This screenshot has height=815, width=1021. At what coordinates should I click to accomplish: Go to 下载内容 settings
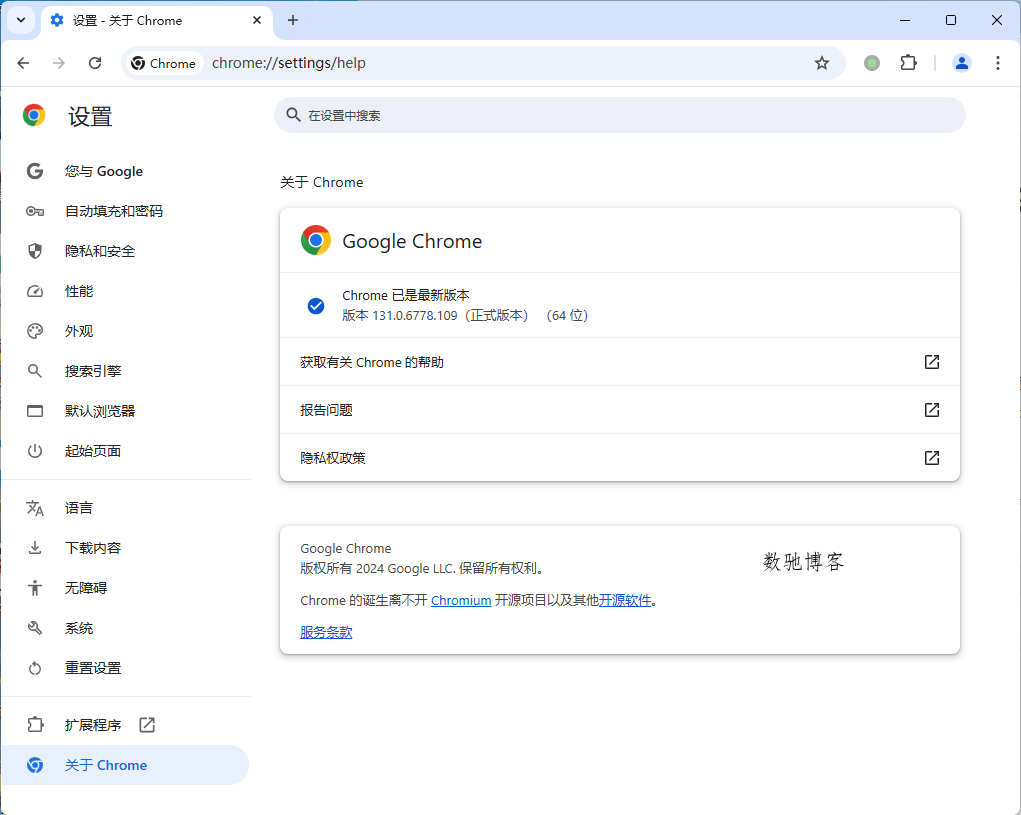(x=126, y=548)
